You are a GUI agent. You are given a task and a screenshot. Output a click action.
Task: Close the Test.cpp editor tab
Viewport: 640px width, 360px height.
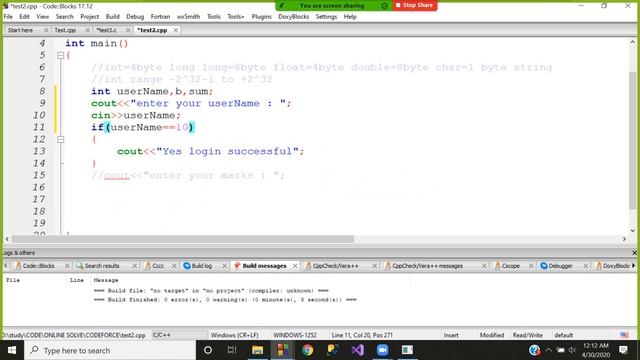pyautogui.click(x=87, y=30)
